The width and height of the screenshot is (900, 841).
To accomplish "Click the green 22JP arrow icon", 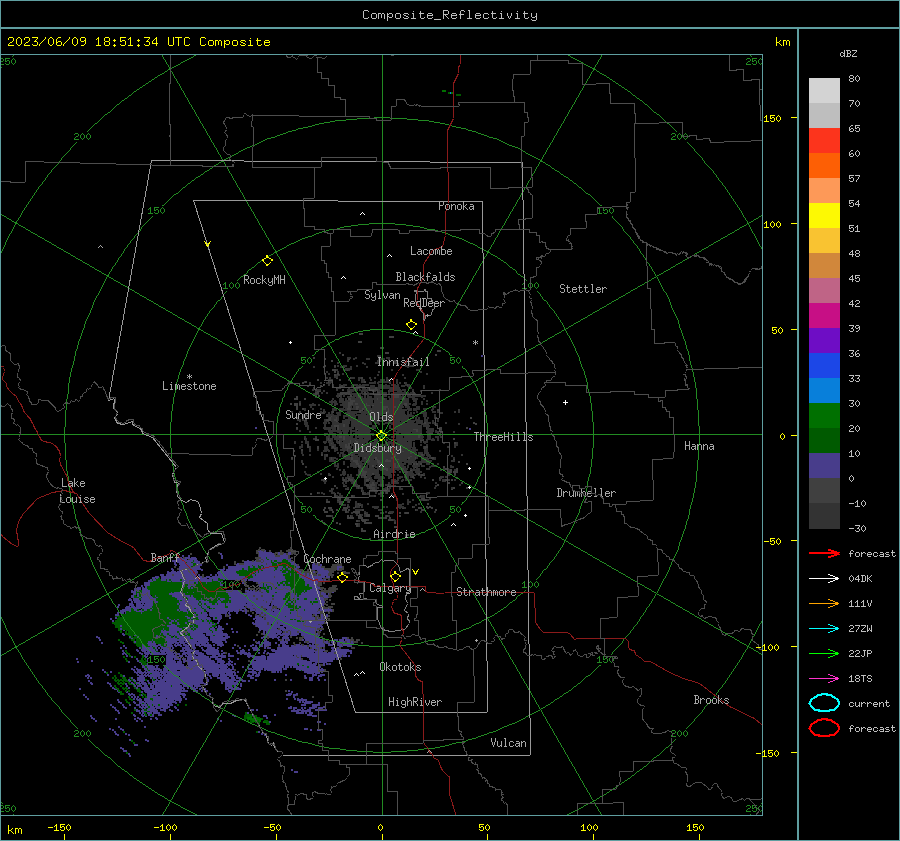I will coord(824,653).
